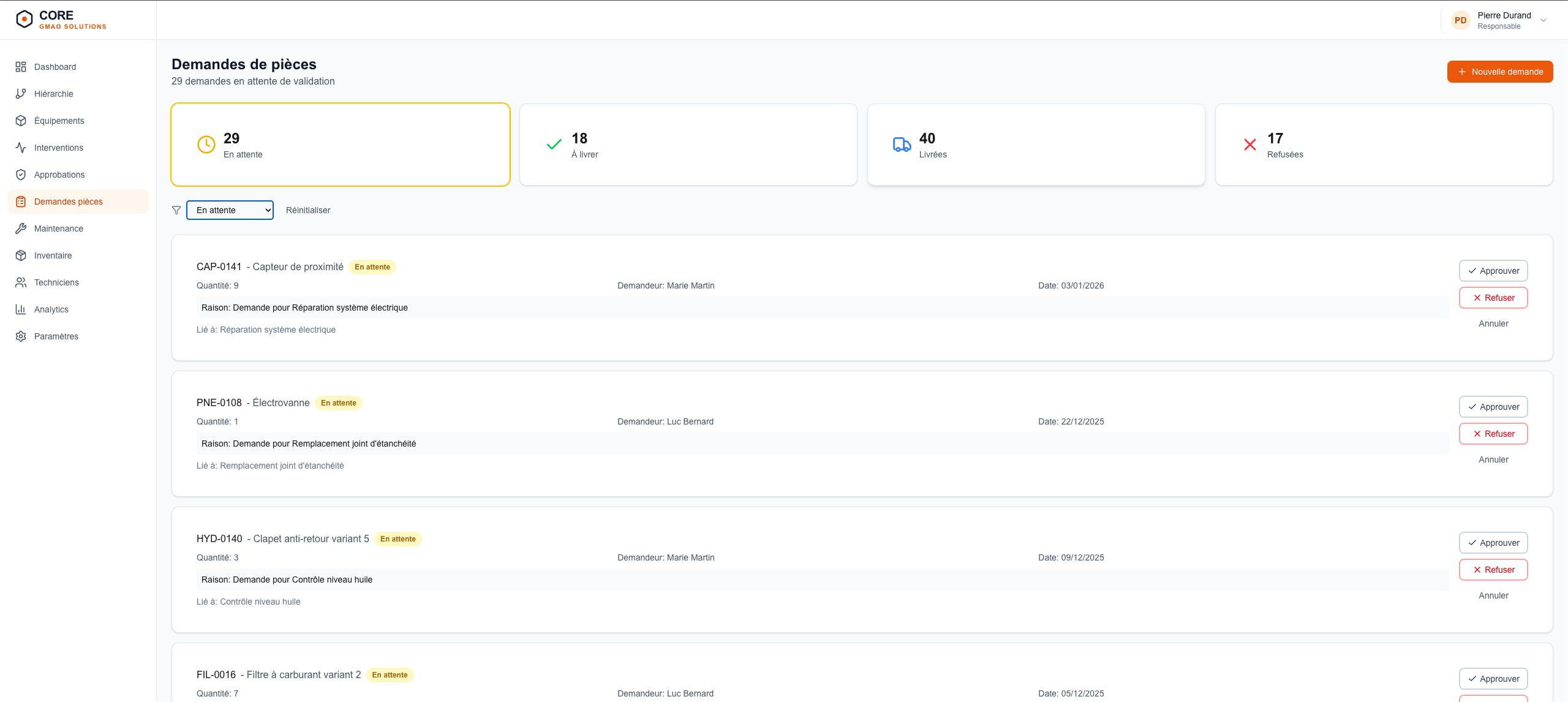Click the red X icon in Refusées card

tap(1250, 145)
